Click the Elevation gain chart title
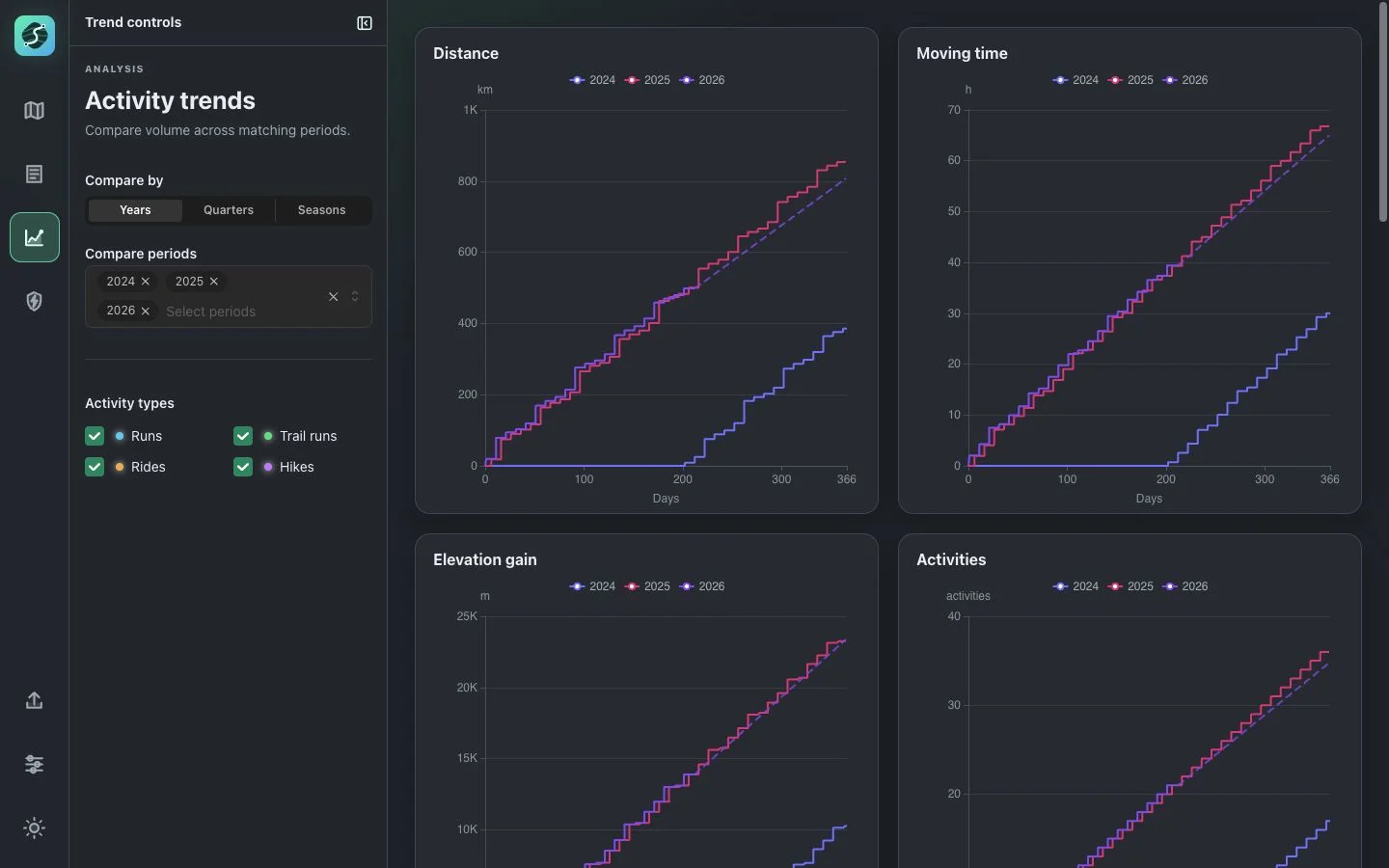The image size is (1389, 868). 485,560
